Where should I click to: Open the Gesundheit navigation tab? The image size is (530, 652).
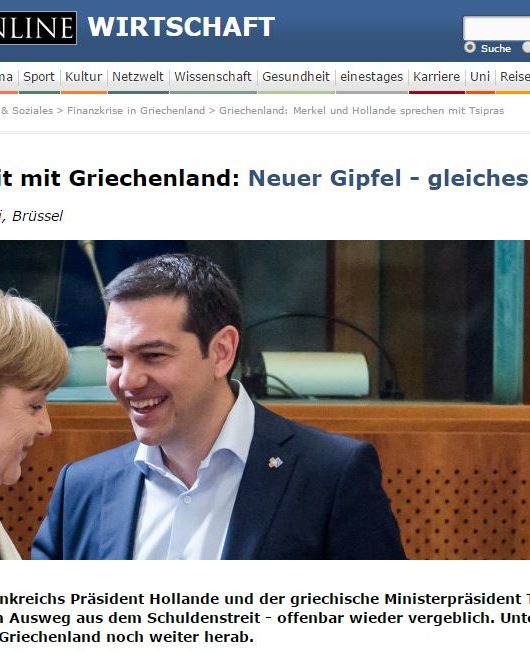(296, 77)
